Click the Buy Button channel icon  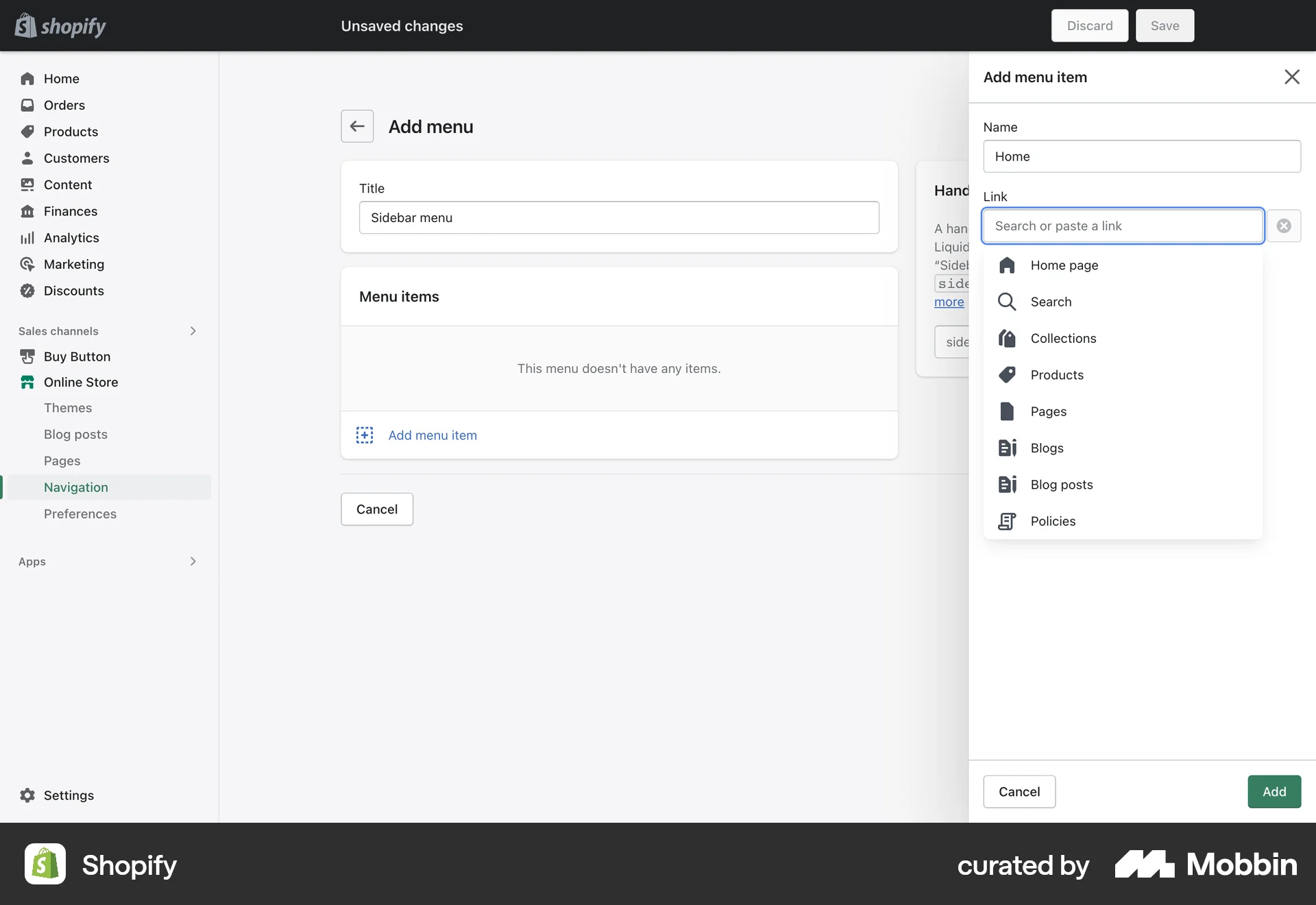tap(27, 357)
